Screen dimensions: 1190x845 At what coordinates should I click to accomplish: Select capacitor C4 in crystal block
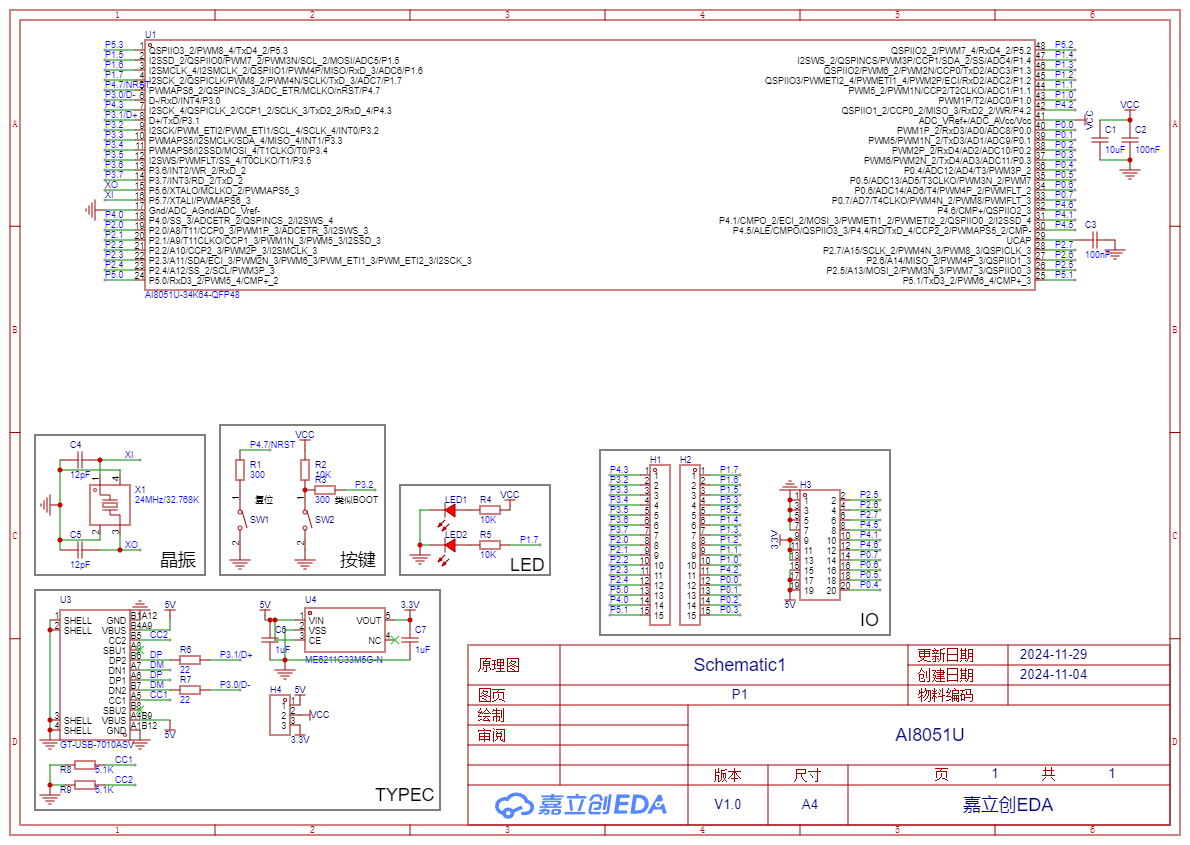(x=79, y=459)
